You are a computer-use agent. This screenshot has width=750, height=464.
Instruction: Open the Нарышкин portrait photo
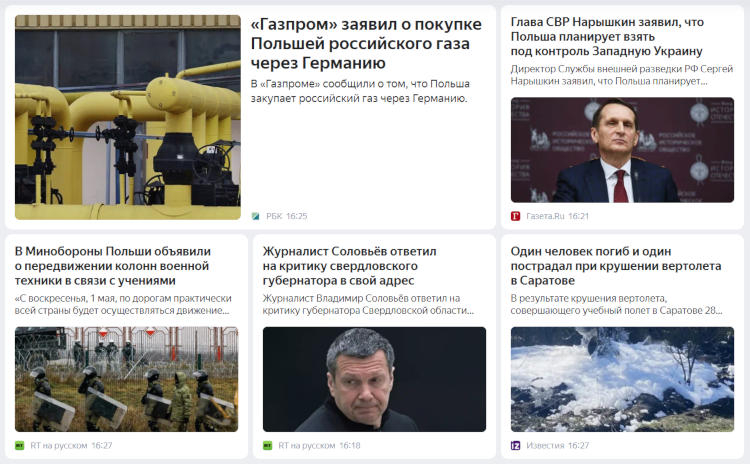point(622,150)
